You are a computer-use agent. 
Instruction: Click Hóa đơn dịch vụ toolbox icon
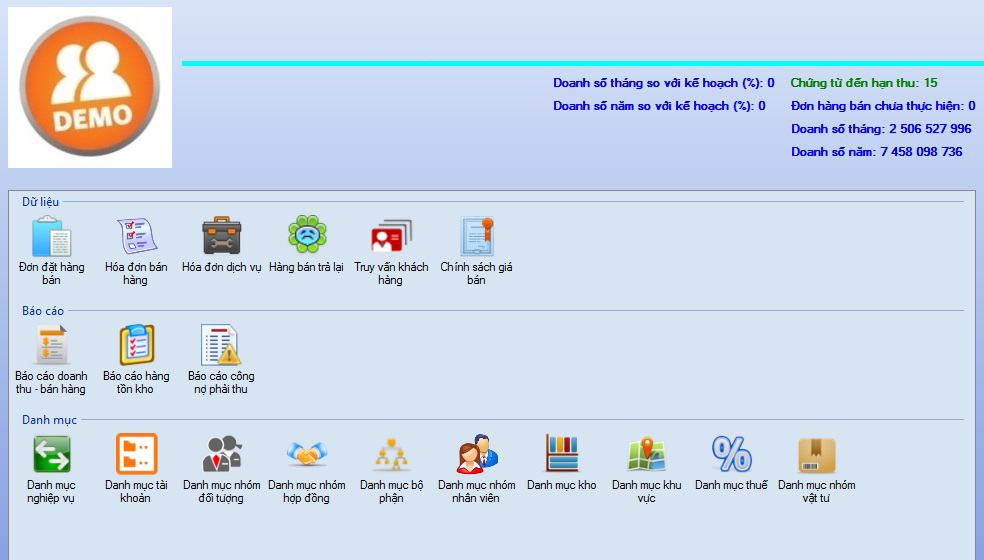click(x=221, y=236)
